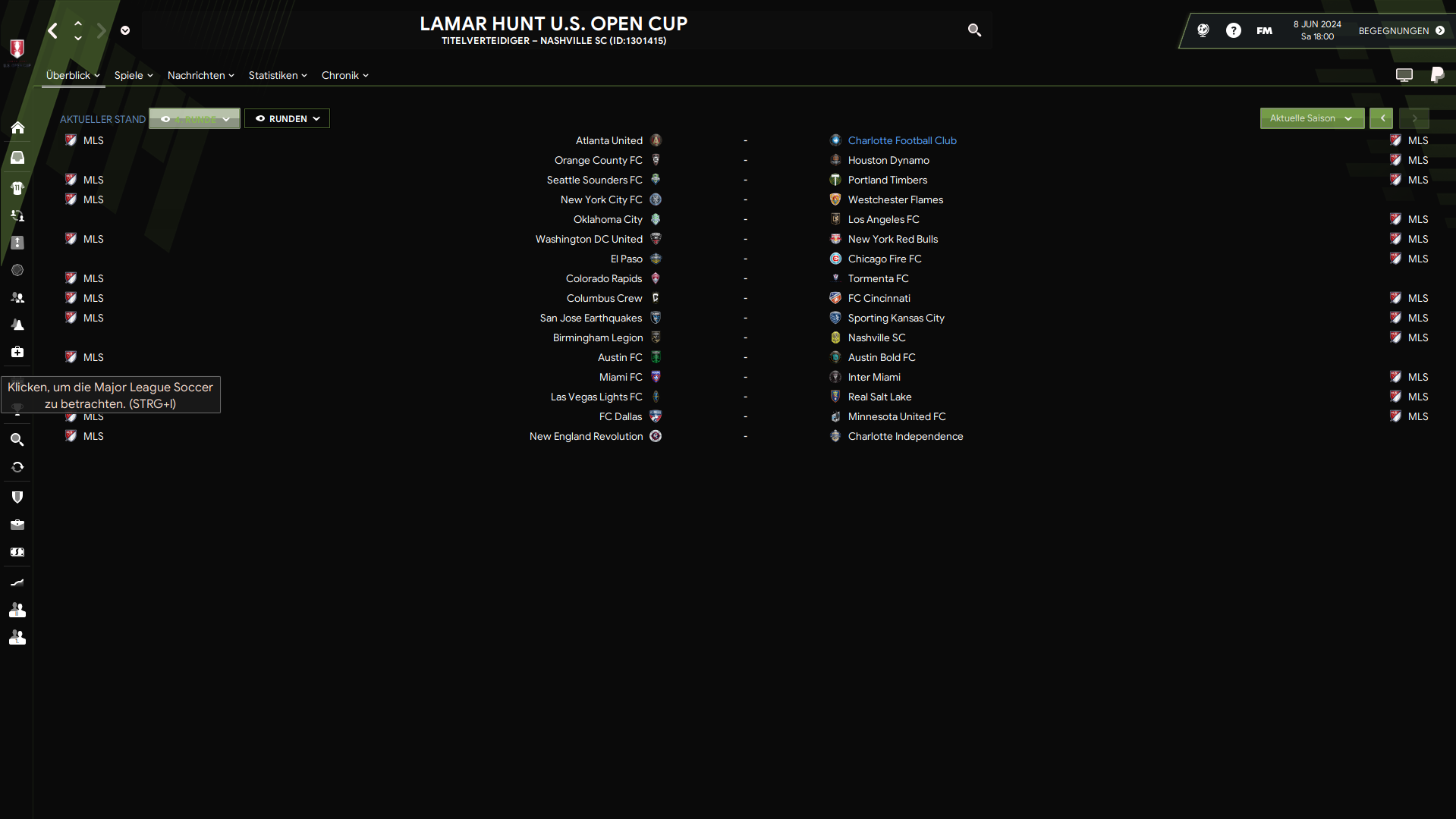Click the Titelverteidiger Nashville SC subtitle
This screenshot has width=1456, height=819.
[554, 41]
